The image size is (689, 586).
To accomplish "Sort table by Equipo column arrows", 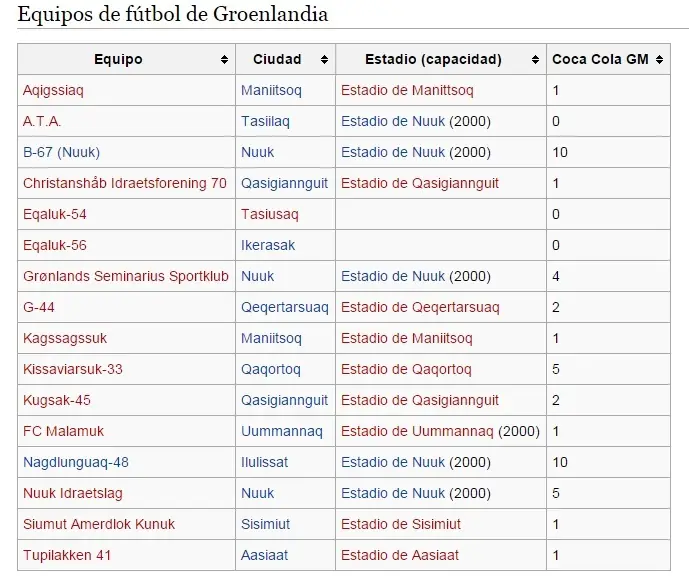I will click(x=224, y=60).
